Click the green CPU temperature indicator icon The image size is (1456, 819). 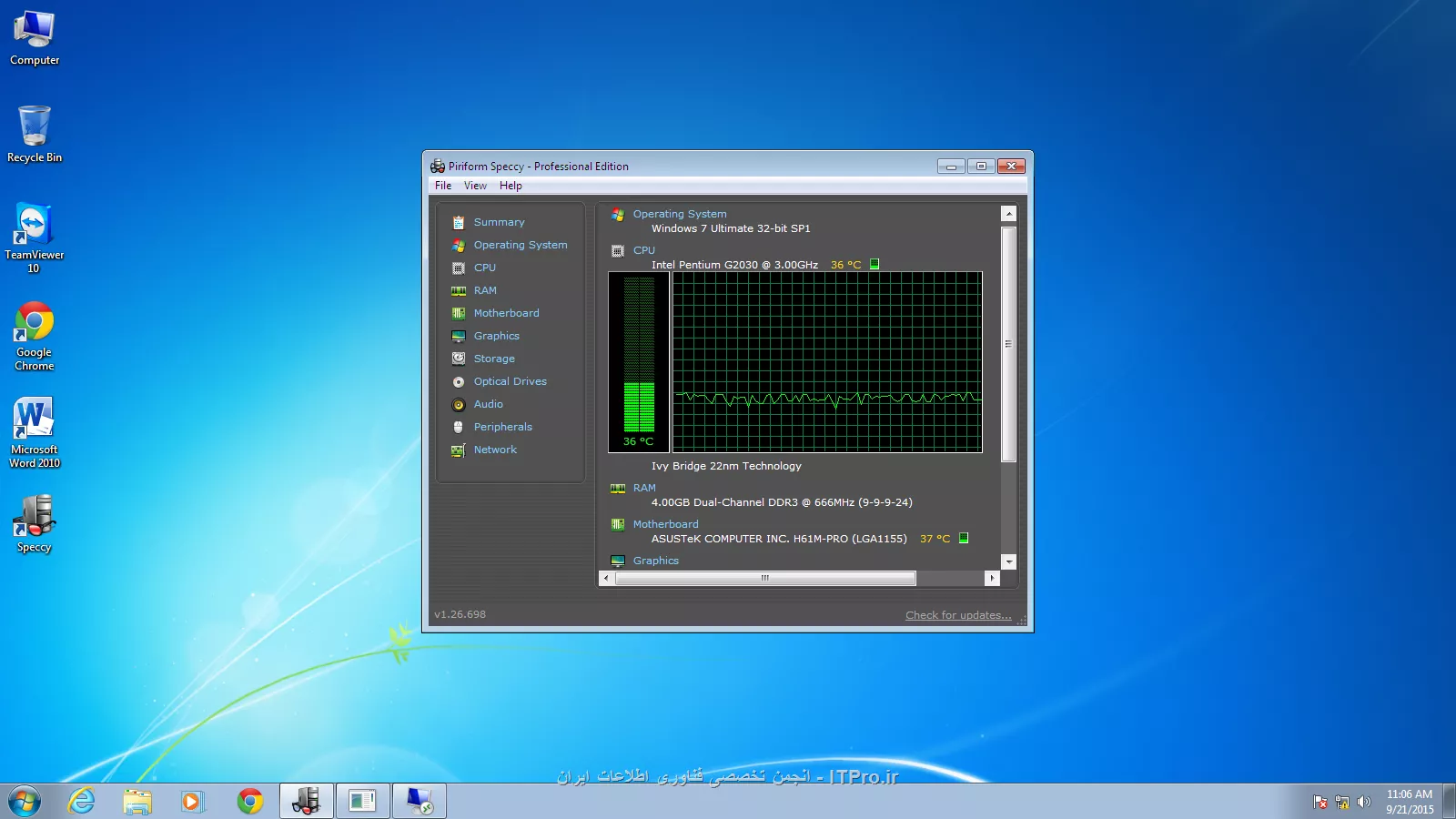(x=875, y=264)
